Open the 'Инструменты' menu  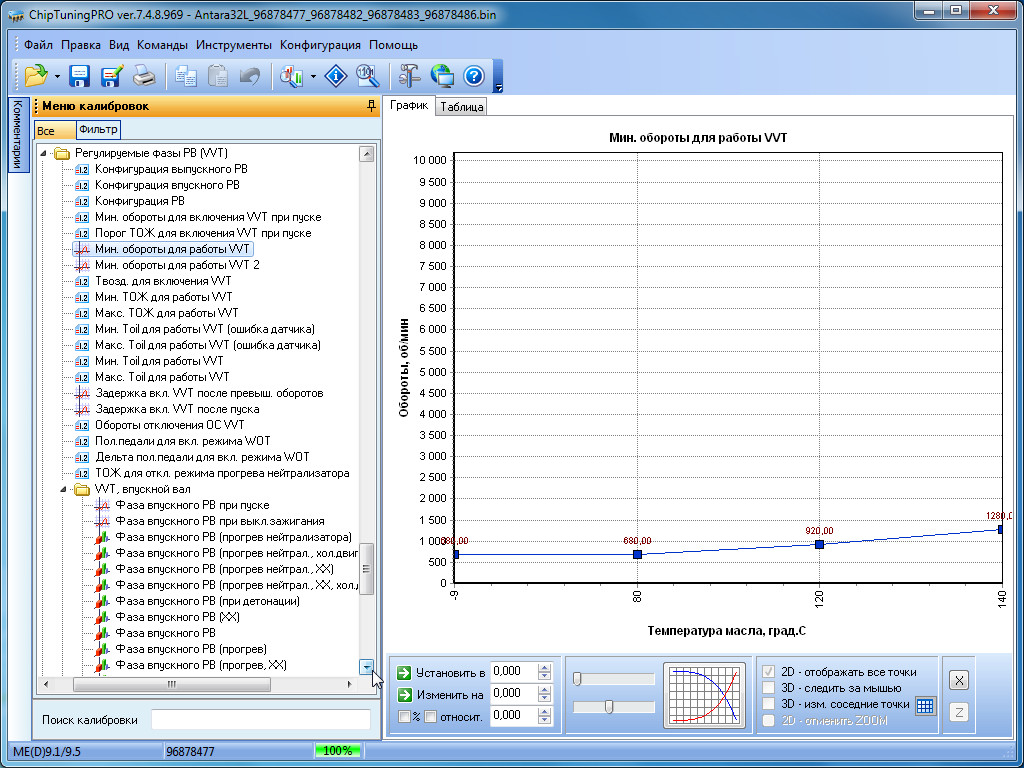coord(233,45)
